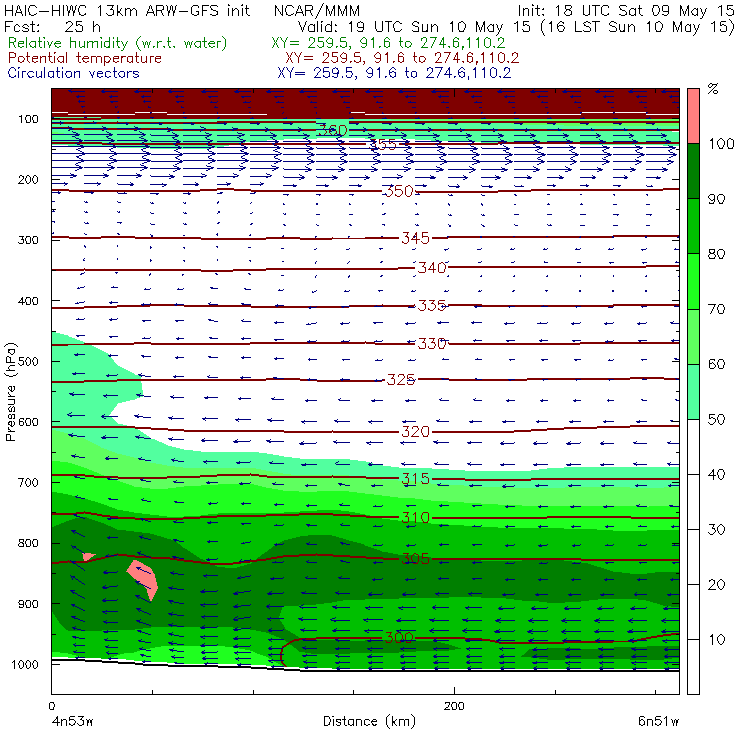
Task: Click the 310 contour label
Action: pos(415,518)
